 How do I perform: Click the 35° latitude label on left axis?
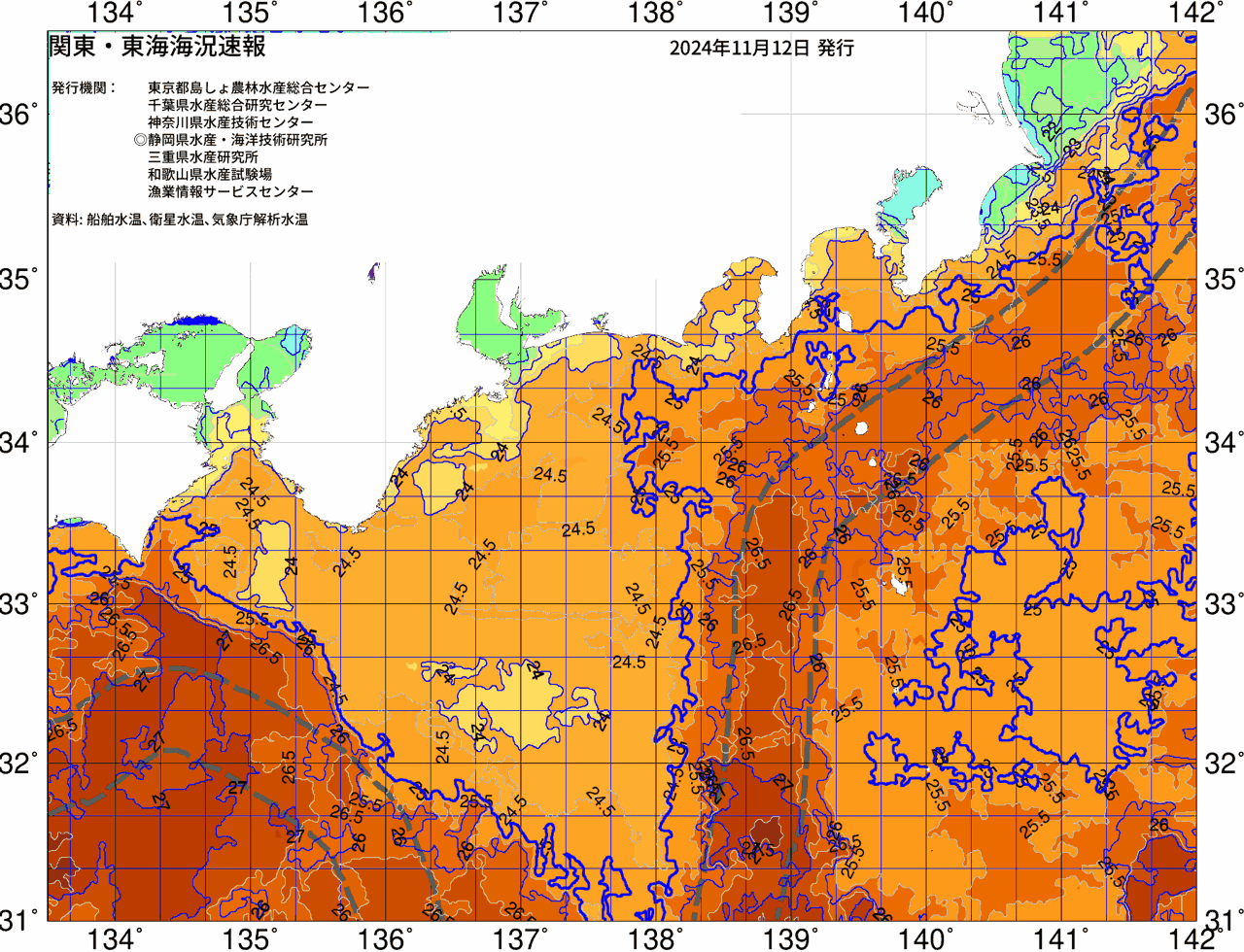click(20, 281)
